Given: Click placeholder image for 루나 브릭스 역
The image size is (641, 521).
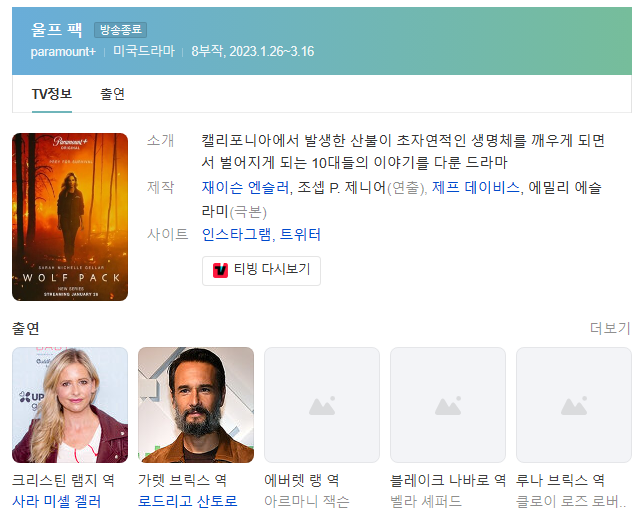Looking at the screenshot, I should point(574,405).
